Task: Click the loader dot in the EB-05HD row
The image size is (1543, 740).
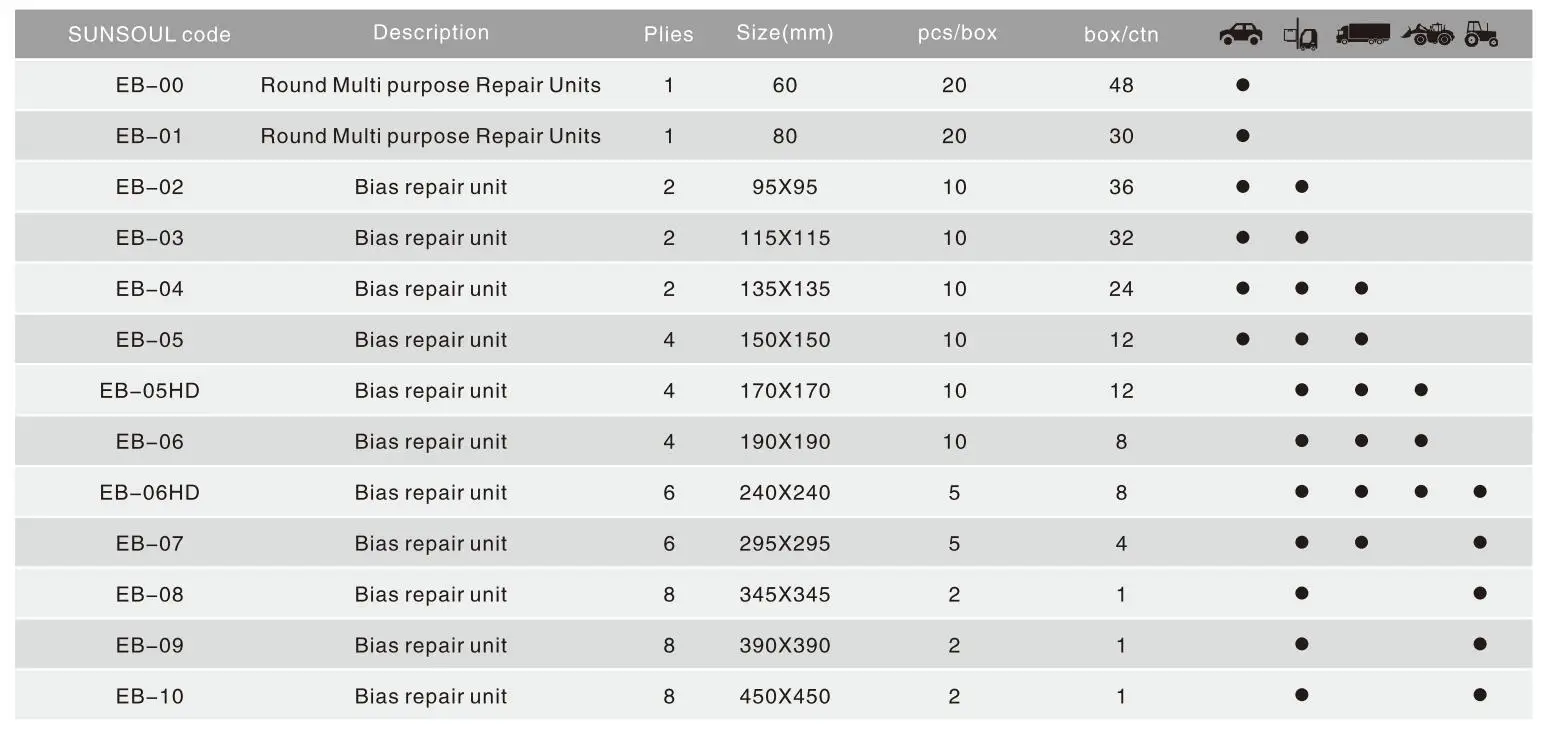Action: [x=1421, y=390]
